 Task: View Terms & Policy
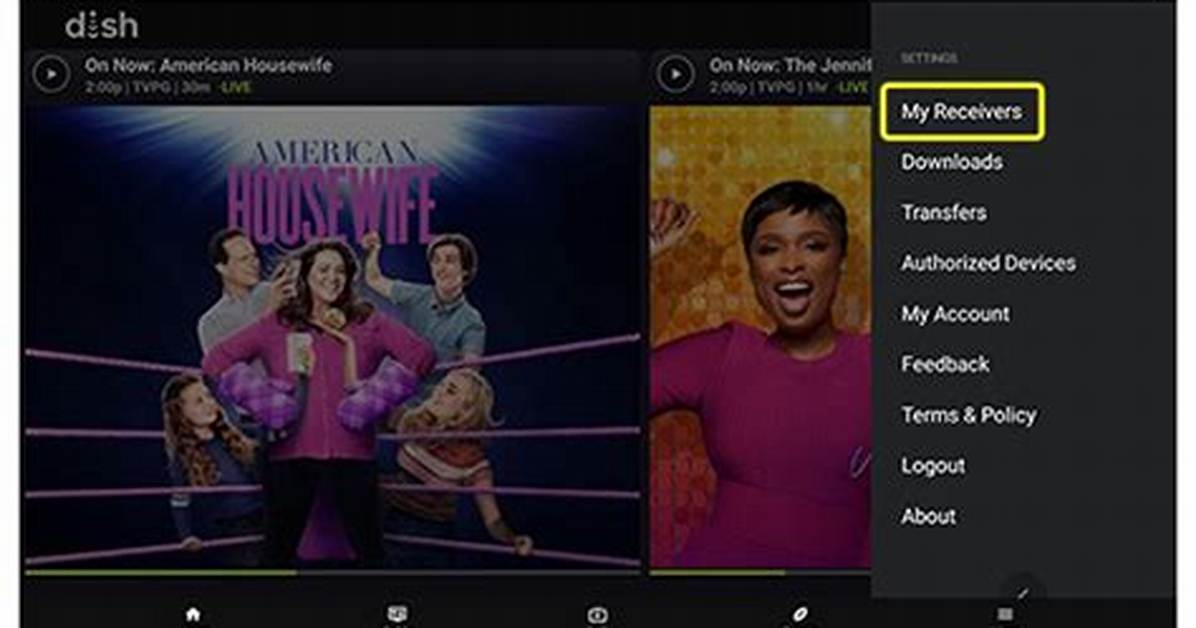(969, 415)
